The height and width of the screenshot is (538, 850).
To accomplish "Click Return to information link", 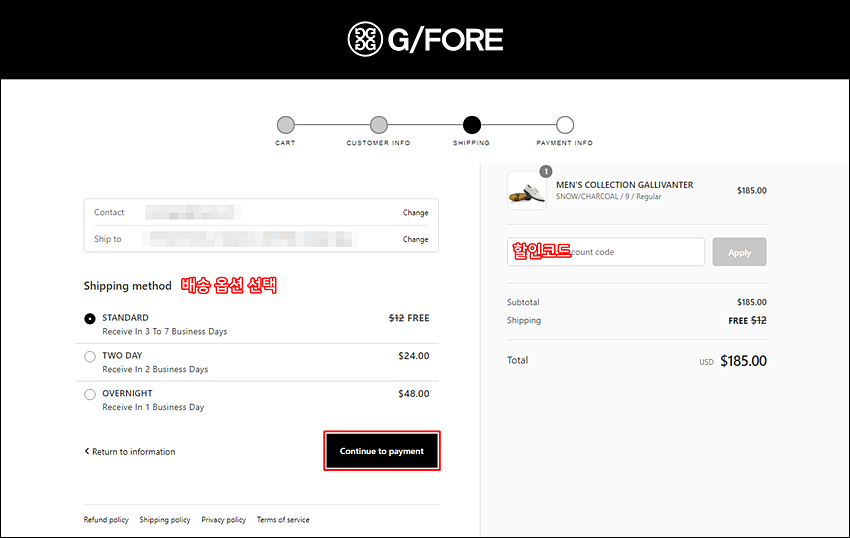I will (x=133, y=452).
